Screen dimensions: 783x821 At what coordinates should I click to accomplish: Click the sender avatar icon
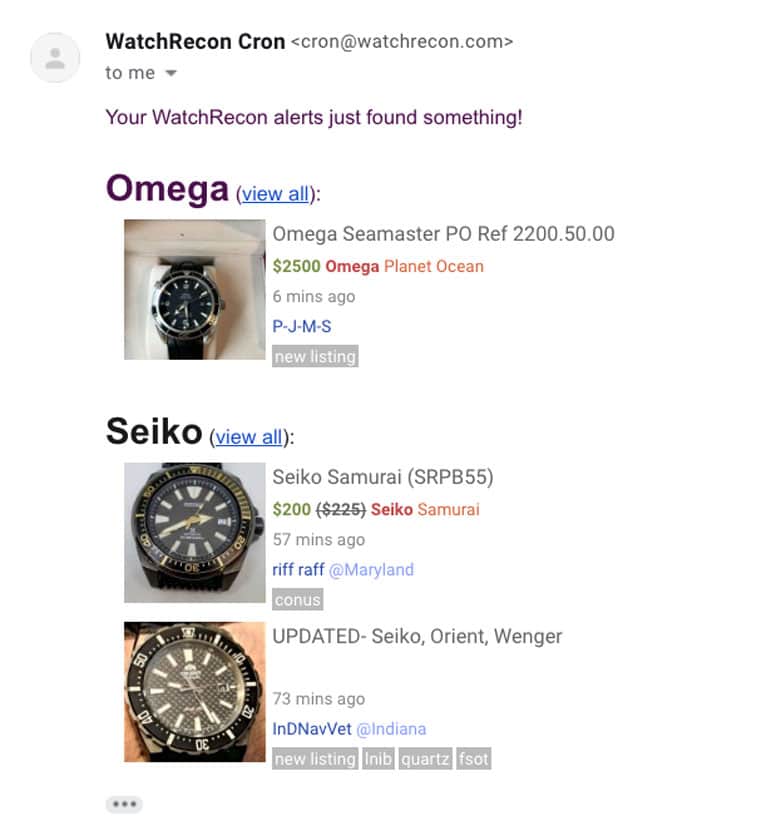(x=55, y=58)
